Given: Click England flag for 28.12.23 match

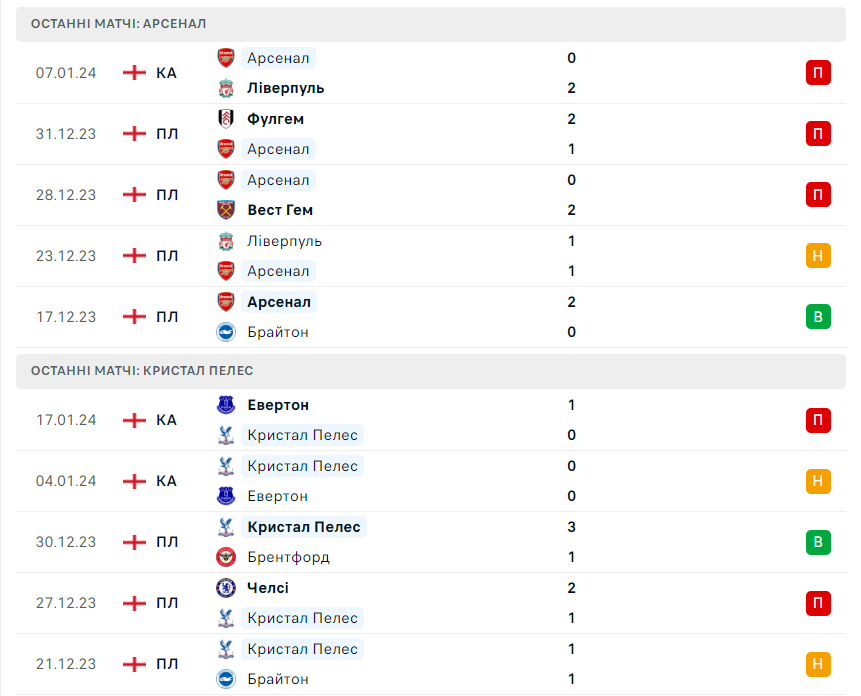Looking at the screenshot, I should (134, 195).
